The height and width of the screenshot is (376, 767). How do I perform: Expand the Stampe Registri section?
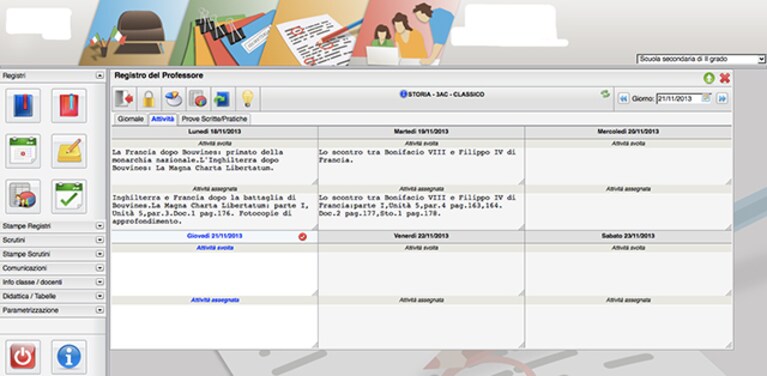[100, 226]
